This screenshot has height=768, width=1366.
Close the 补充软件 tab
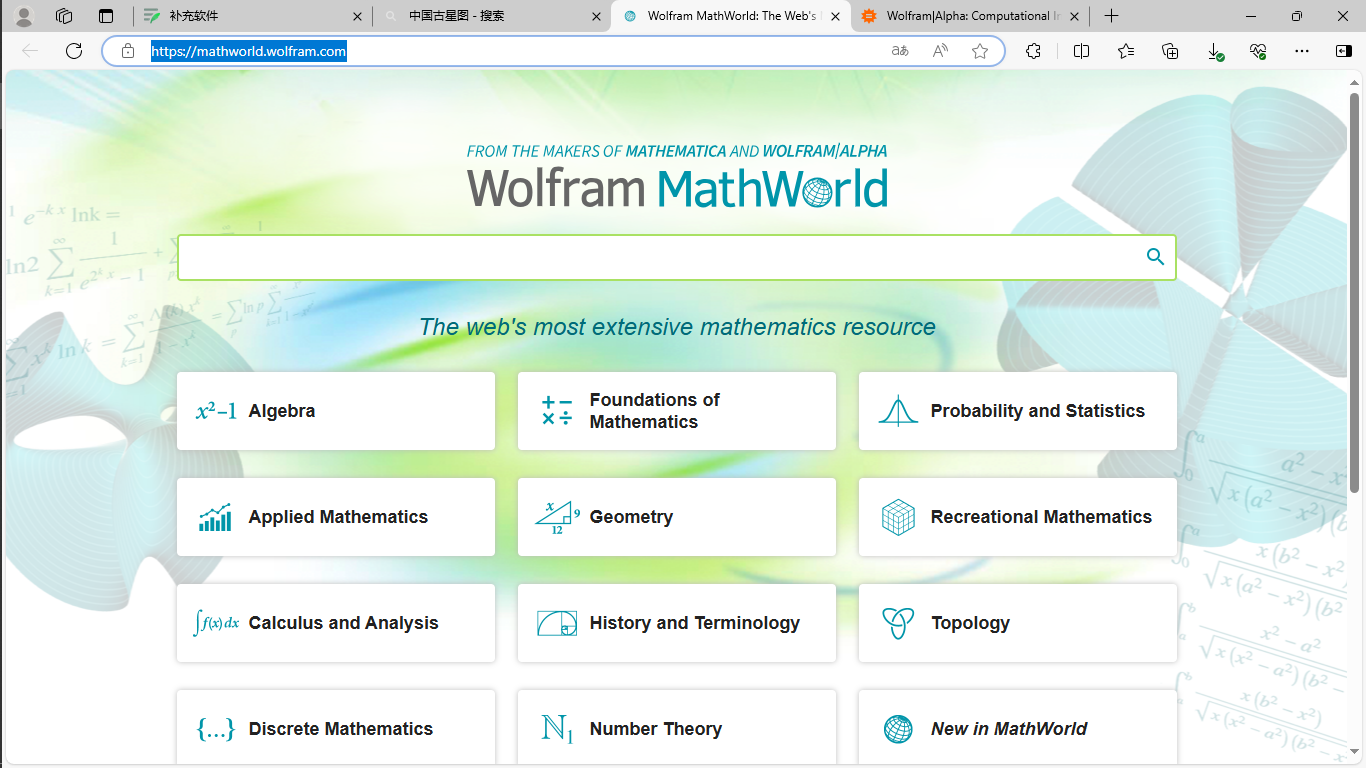point(358,16)
